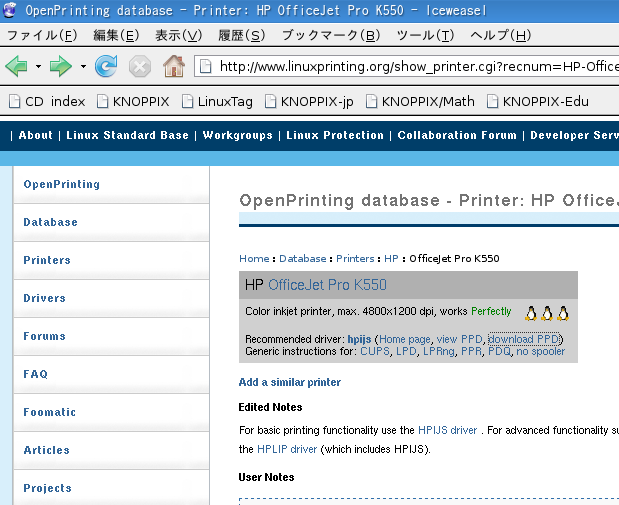Click the Edited Notes heading

pyautogui.click(x=270, y=407)
